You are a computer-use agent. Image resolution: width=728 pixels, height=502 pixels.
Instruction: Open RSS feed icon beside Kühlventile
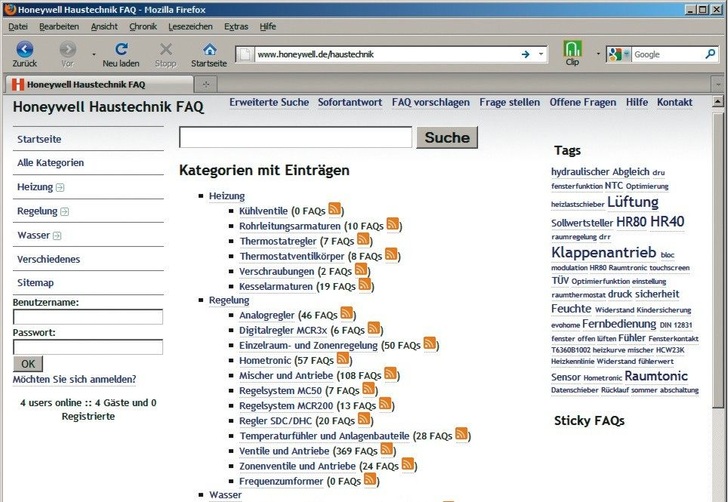pos(335,210)
